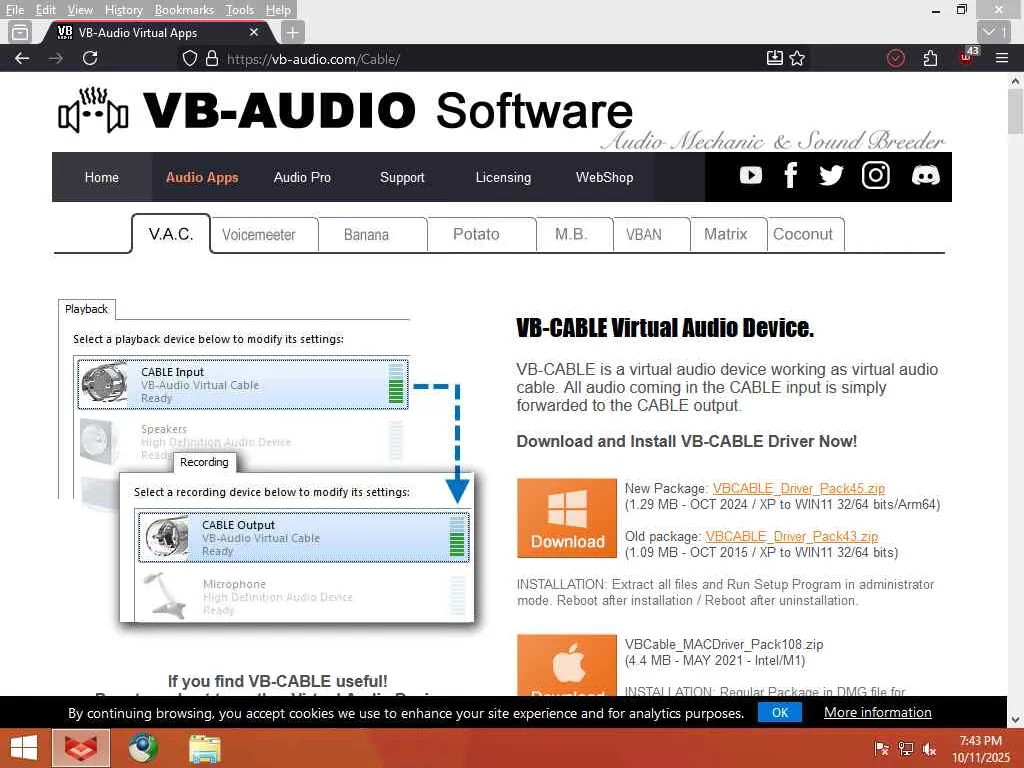Open the More information cookie link

(878, 712)
